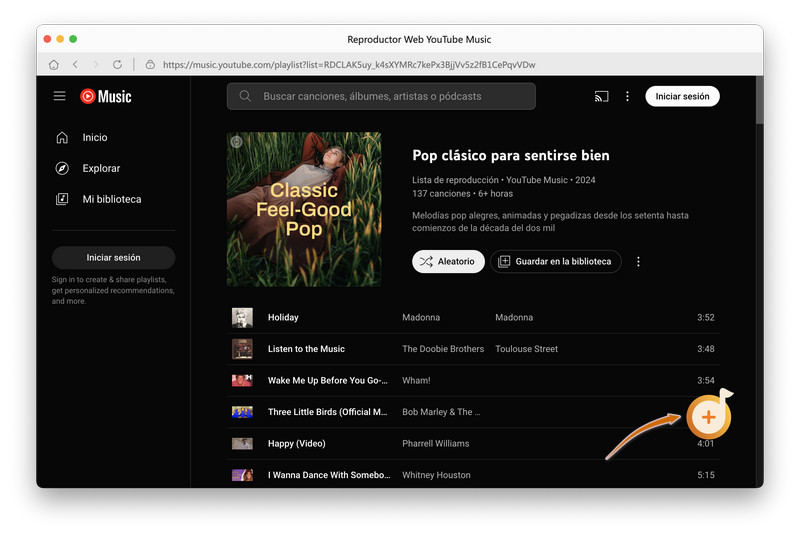Click I Wanna Dance With Somebody thumbnail
This screenshot has width=800, height=536.
242,475
